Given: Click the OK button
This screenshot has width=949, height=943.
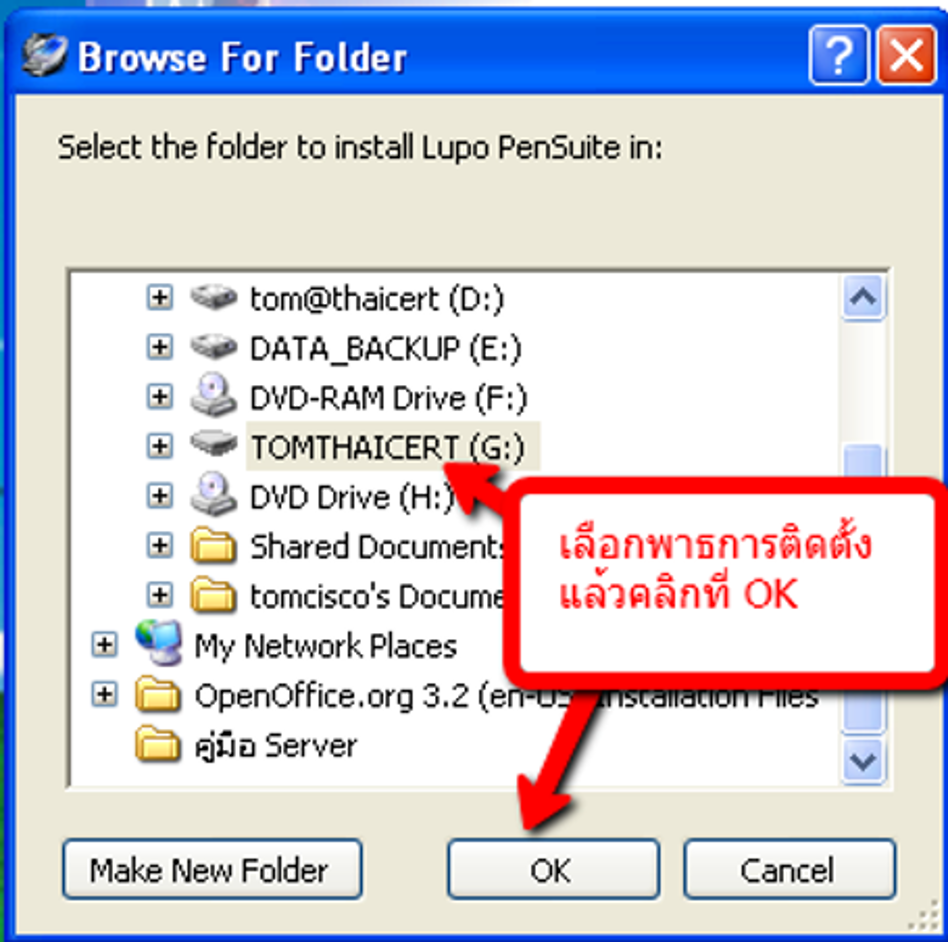Looking at the screenshot, I should click(x=553, y=869).
